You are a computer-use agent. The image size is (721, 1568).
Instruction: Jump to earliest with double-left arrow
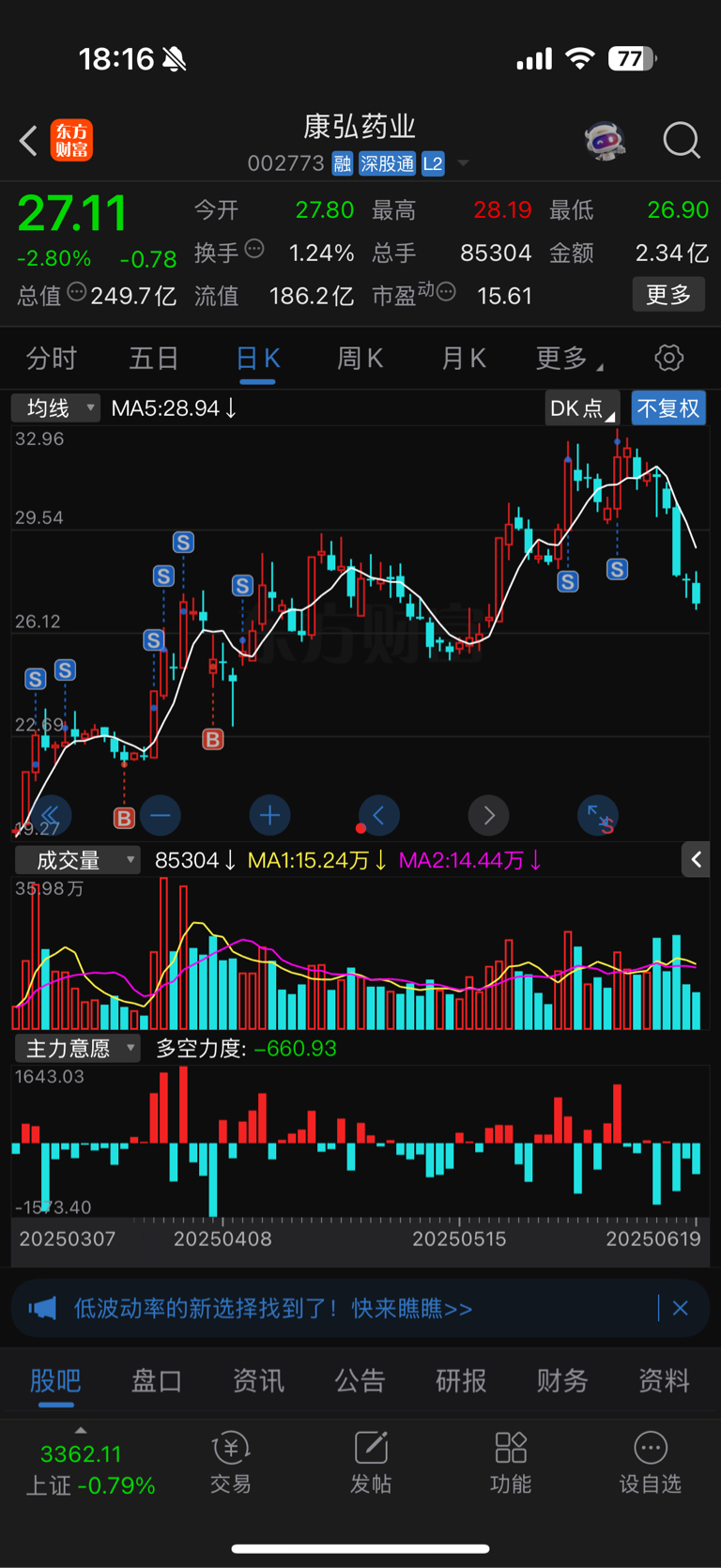coord(51,815)
